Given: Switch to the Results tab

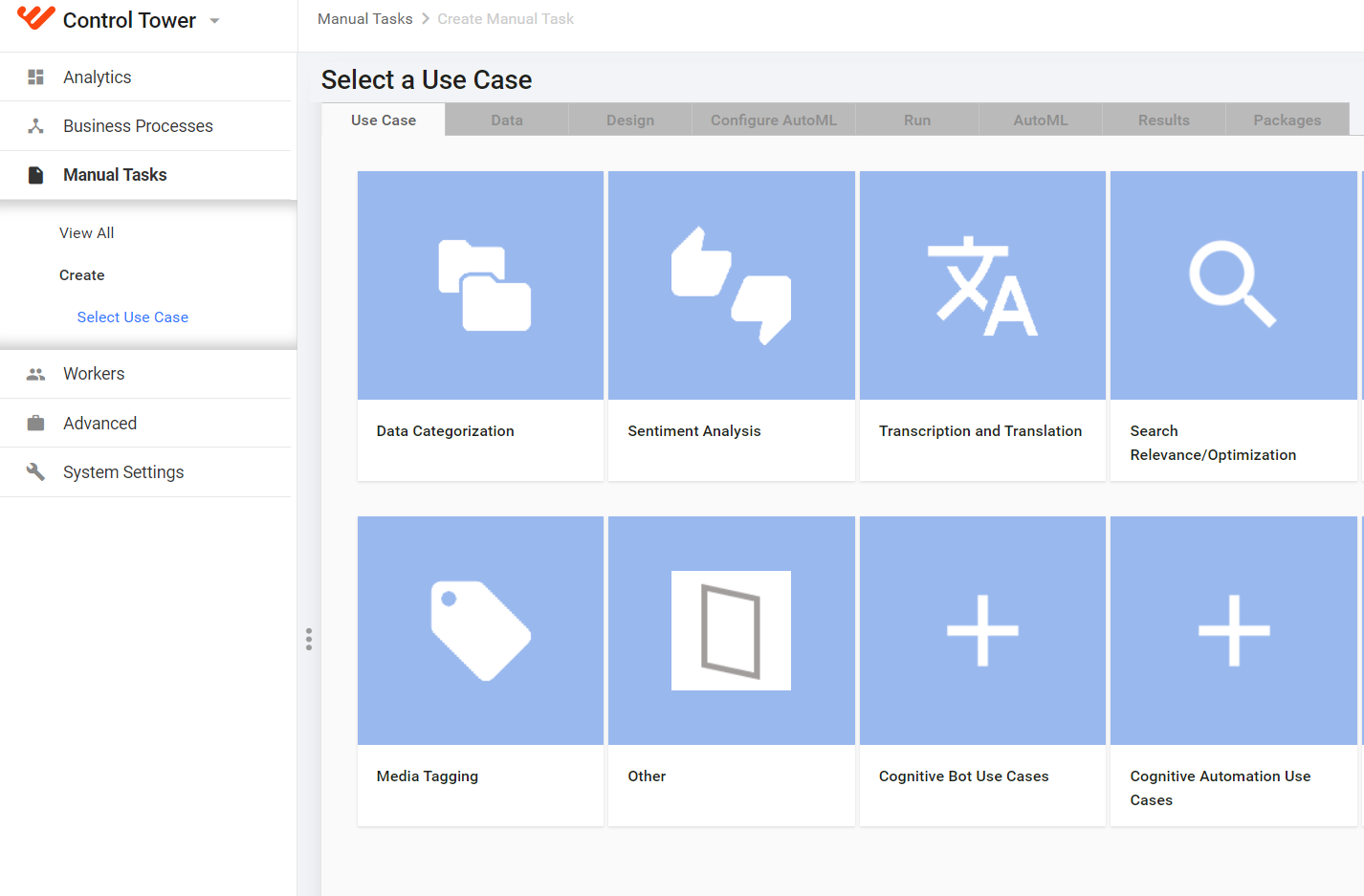Looking at the screenshot, I should coord(1164,120).
